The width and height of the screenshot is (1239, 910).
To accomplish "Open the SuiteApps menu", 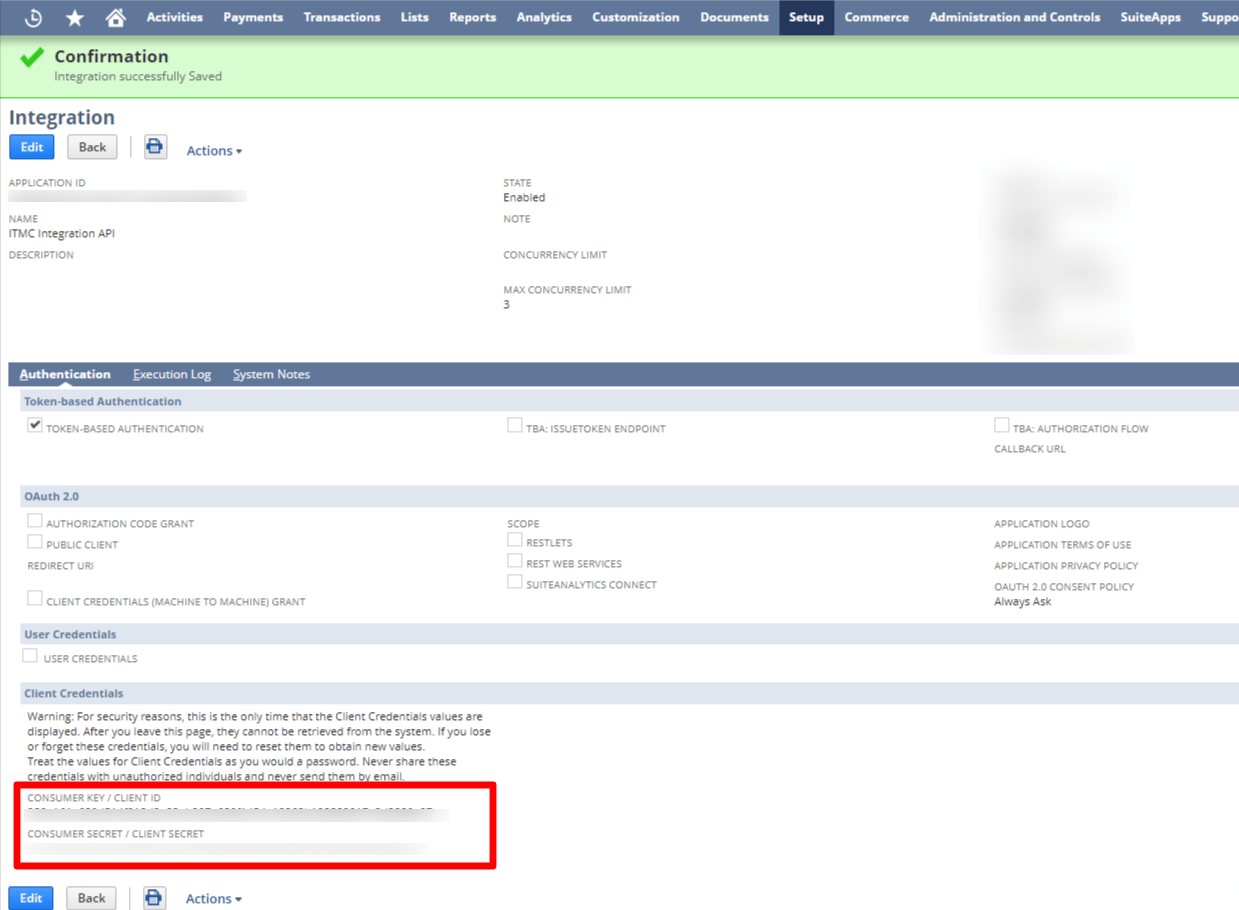I will click(x=1150, y=17).
